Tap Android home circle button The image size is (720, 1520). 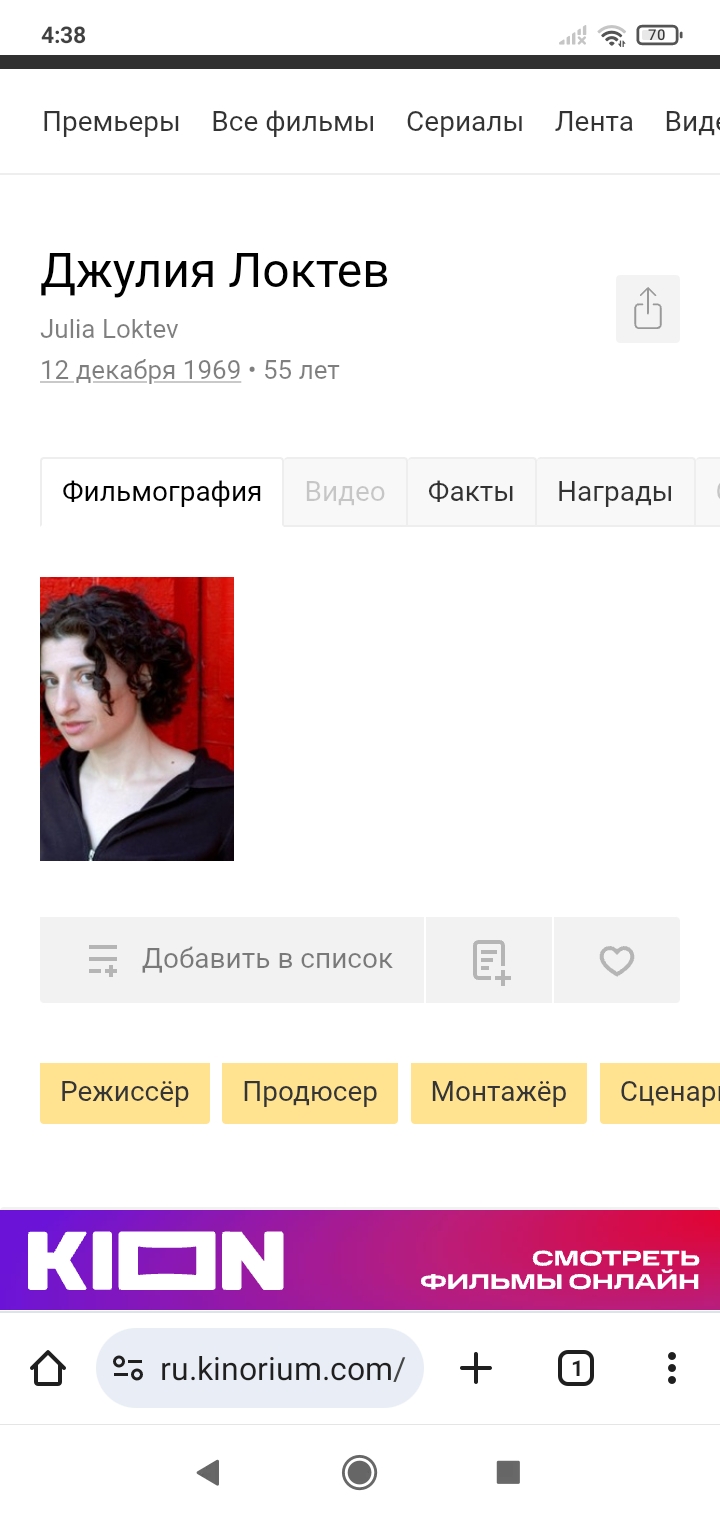click(x=359, y=1471)
